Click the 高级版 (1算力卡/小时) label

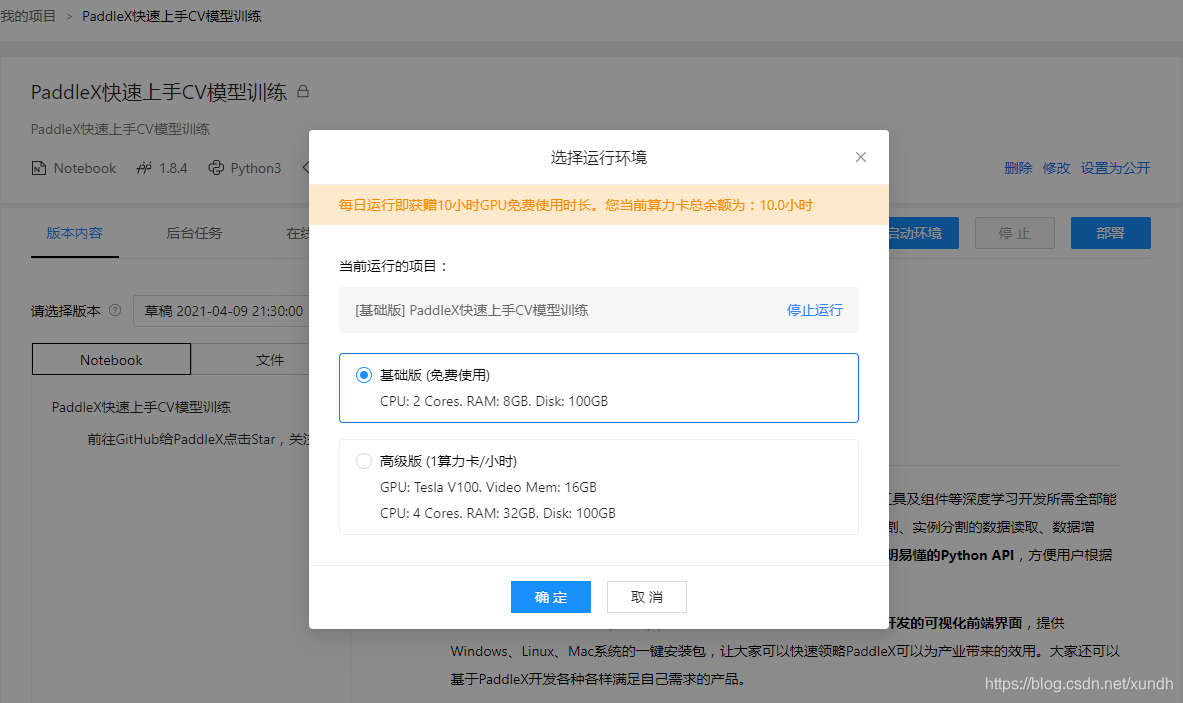[x=448, y=461]
